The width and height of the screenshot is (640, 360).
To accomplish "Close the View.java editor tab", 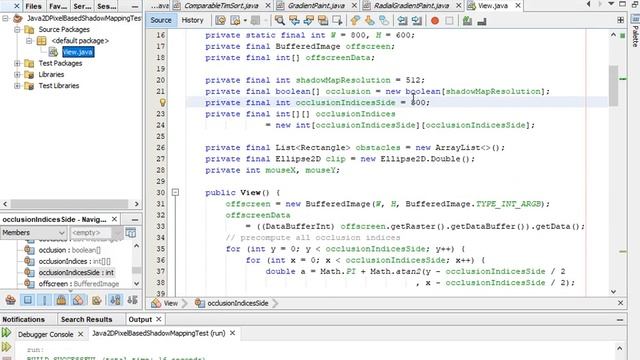I will coord(518,6).
